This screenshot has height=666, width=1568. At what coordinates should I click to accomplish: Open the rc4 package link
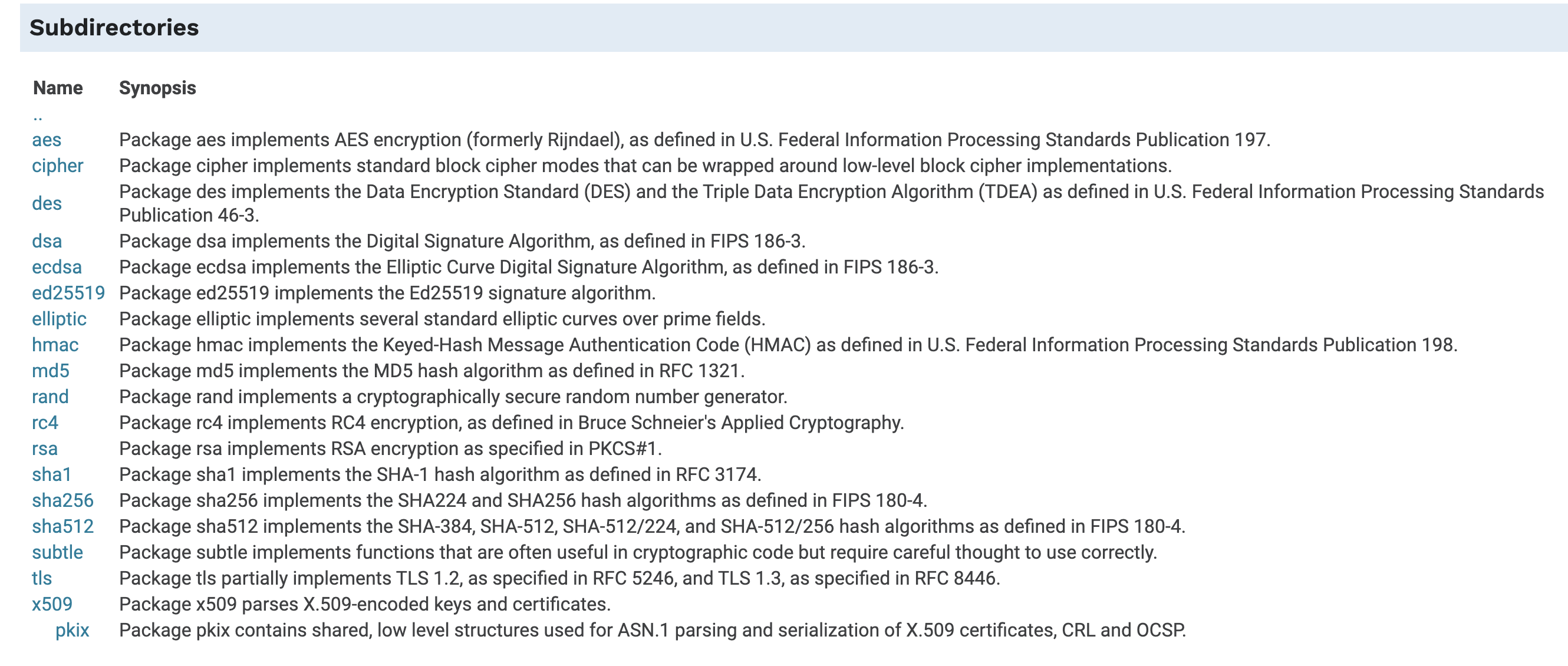[45, 423]
